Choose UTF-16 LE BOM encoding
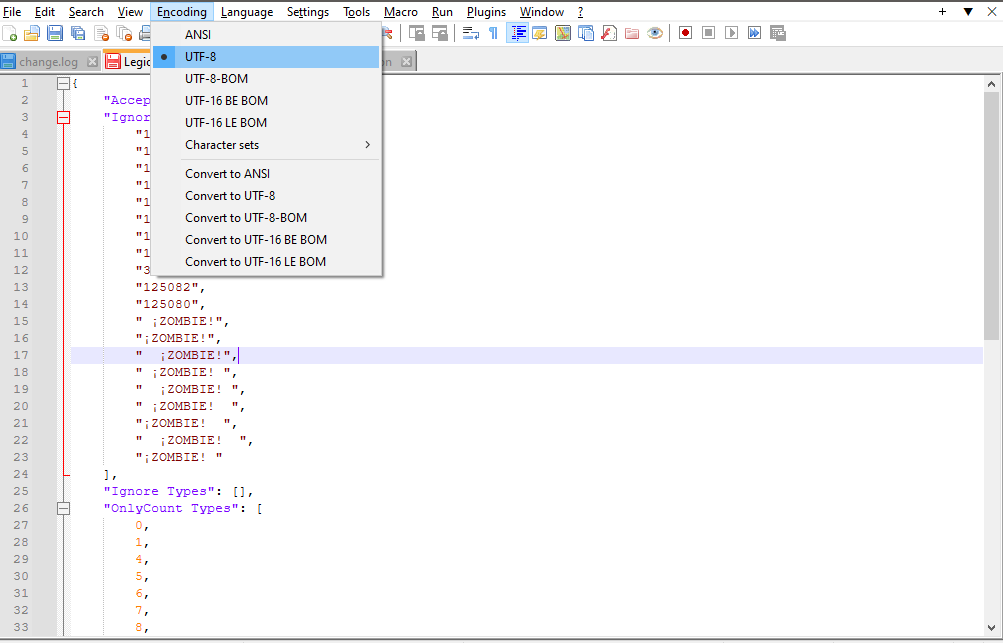The height and width of the screenshot is (643, 1003). [x=226, y=123]
